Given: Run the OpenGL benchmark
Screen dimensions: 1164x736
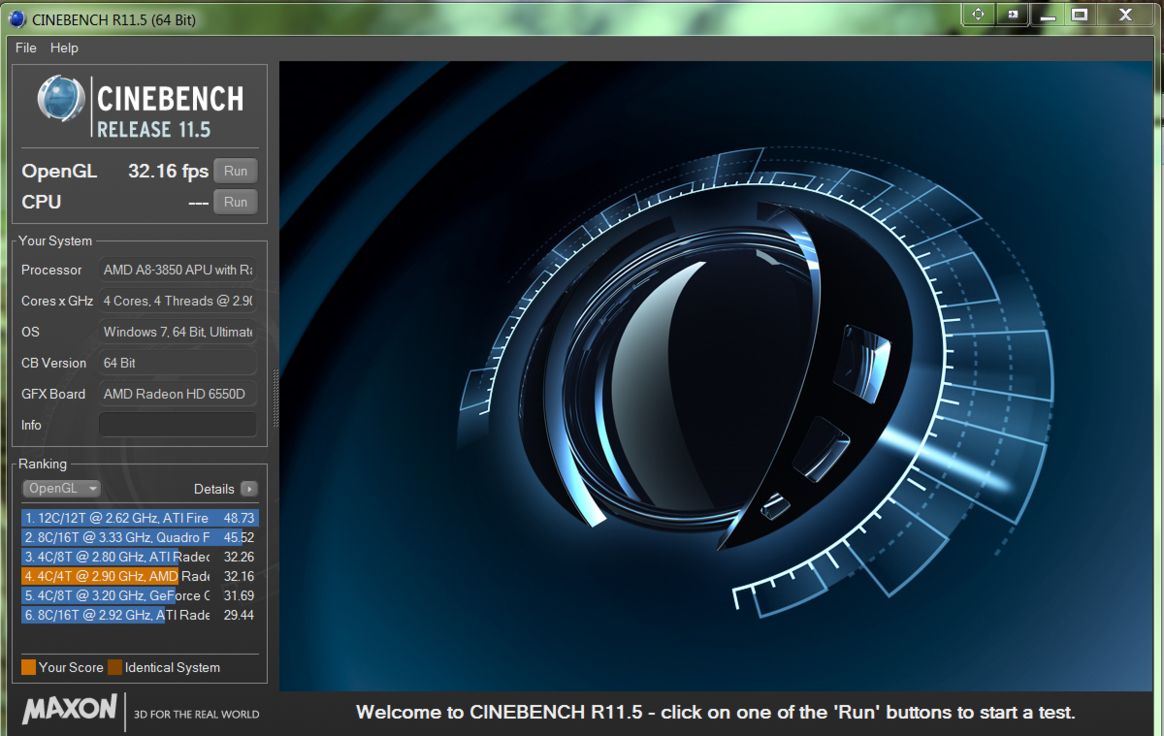Looking at the screenshot, I should point(235,171).
